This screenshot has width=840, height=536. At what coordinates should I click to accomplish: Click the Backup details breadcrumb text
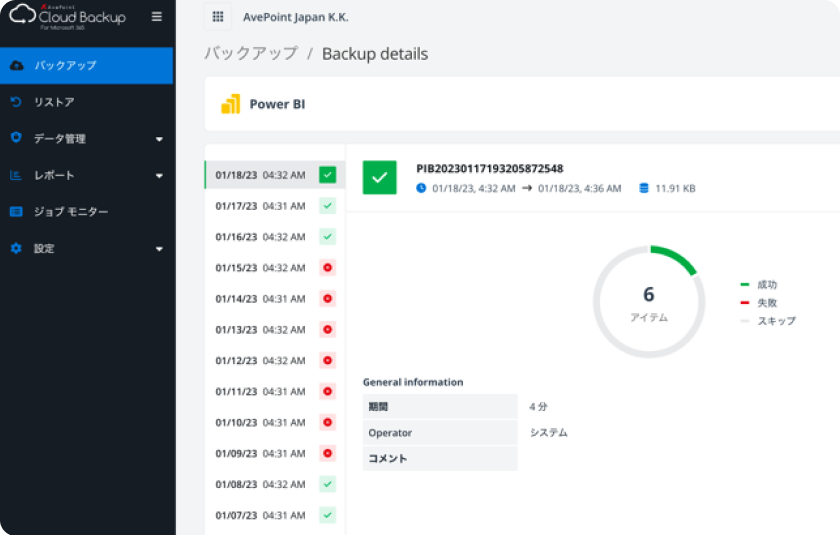click(375, 54)
